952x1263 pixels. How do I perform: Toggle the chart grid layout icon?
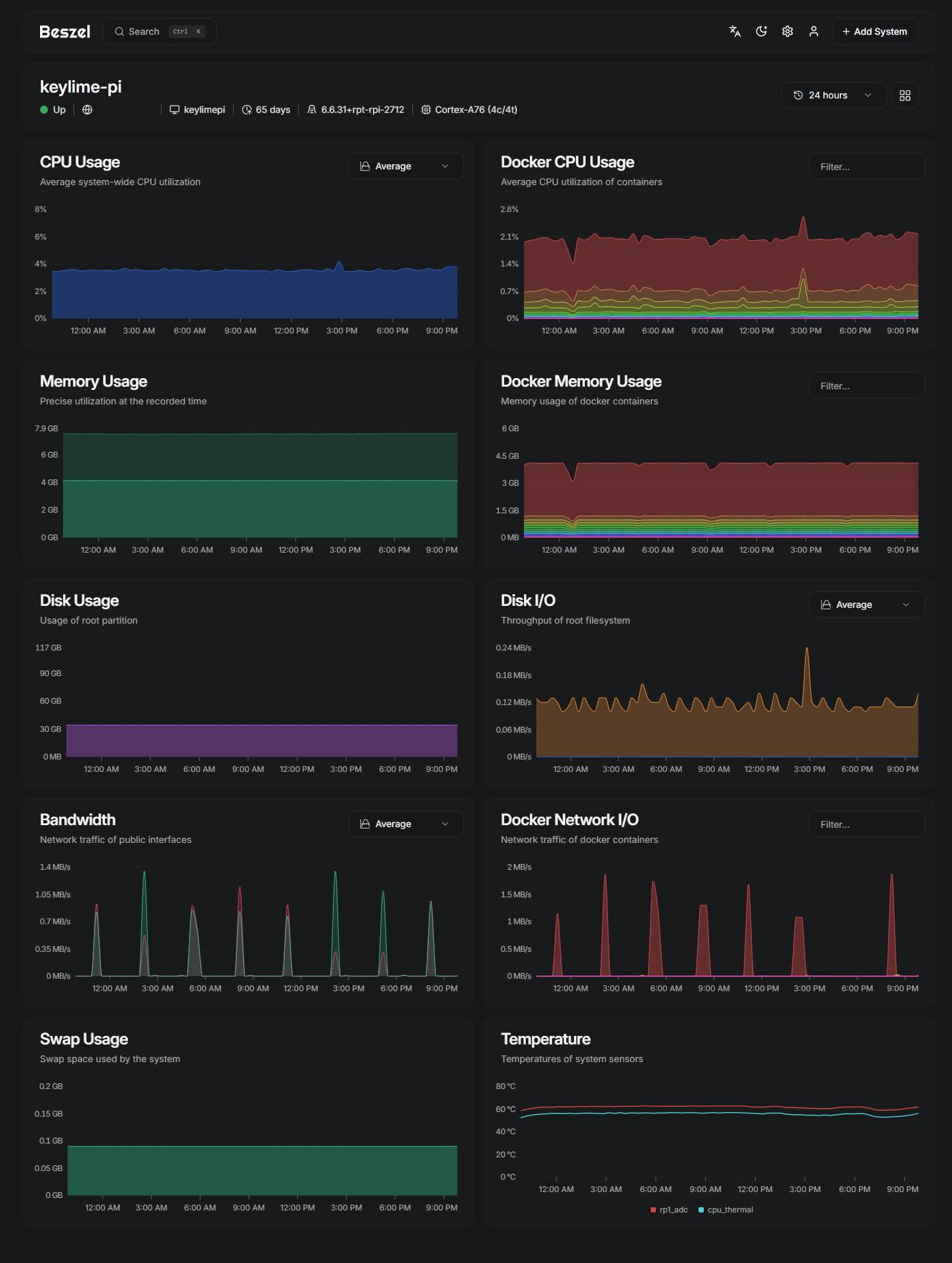click(905, 95)
